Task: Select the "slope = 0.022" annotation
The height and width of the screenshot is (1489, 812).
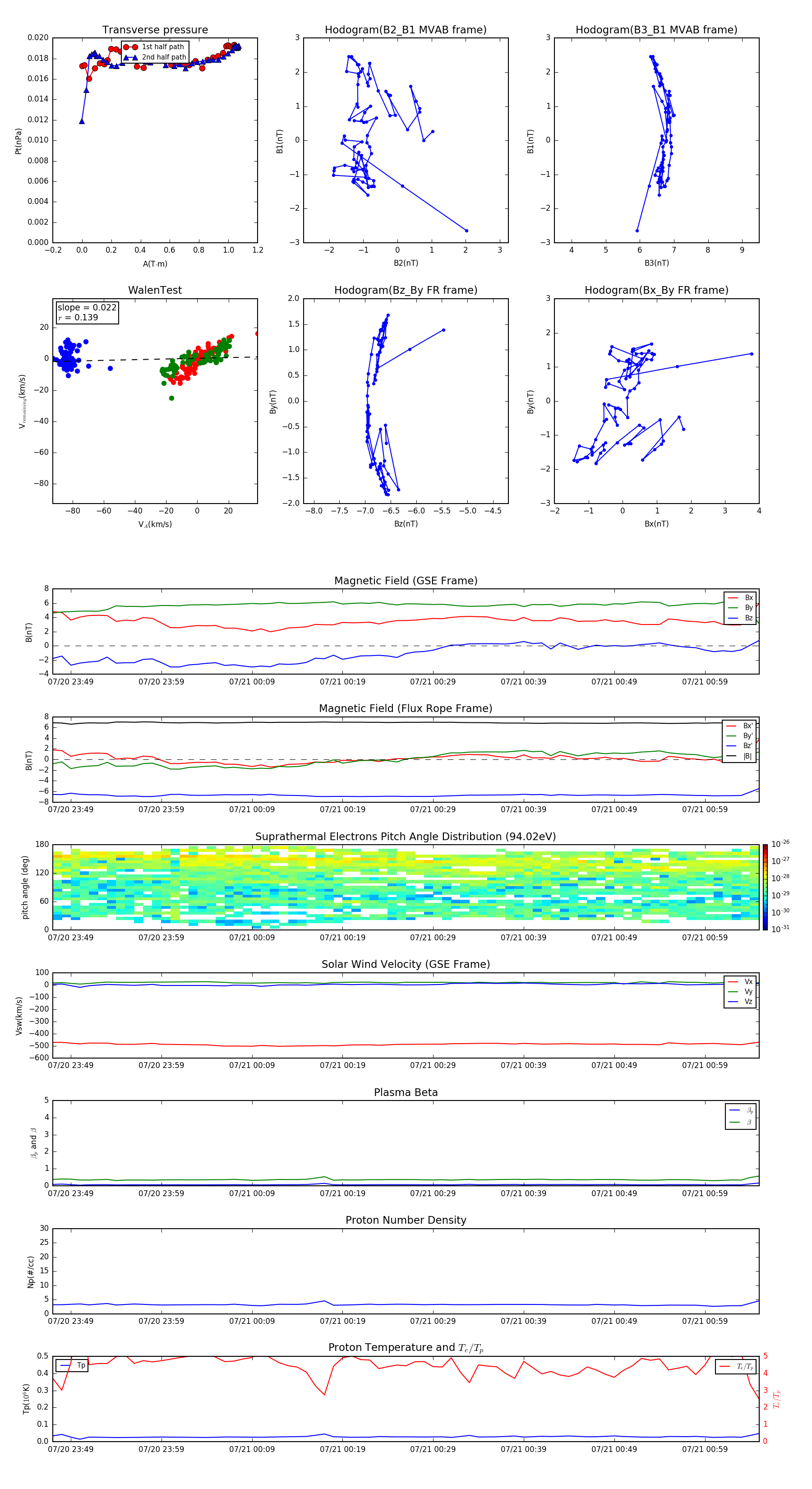Action: pyautogui.click(x=87, y=308)
